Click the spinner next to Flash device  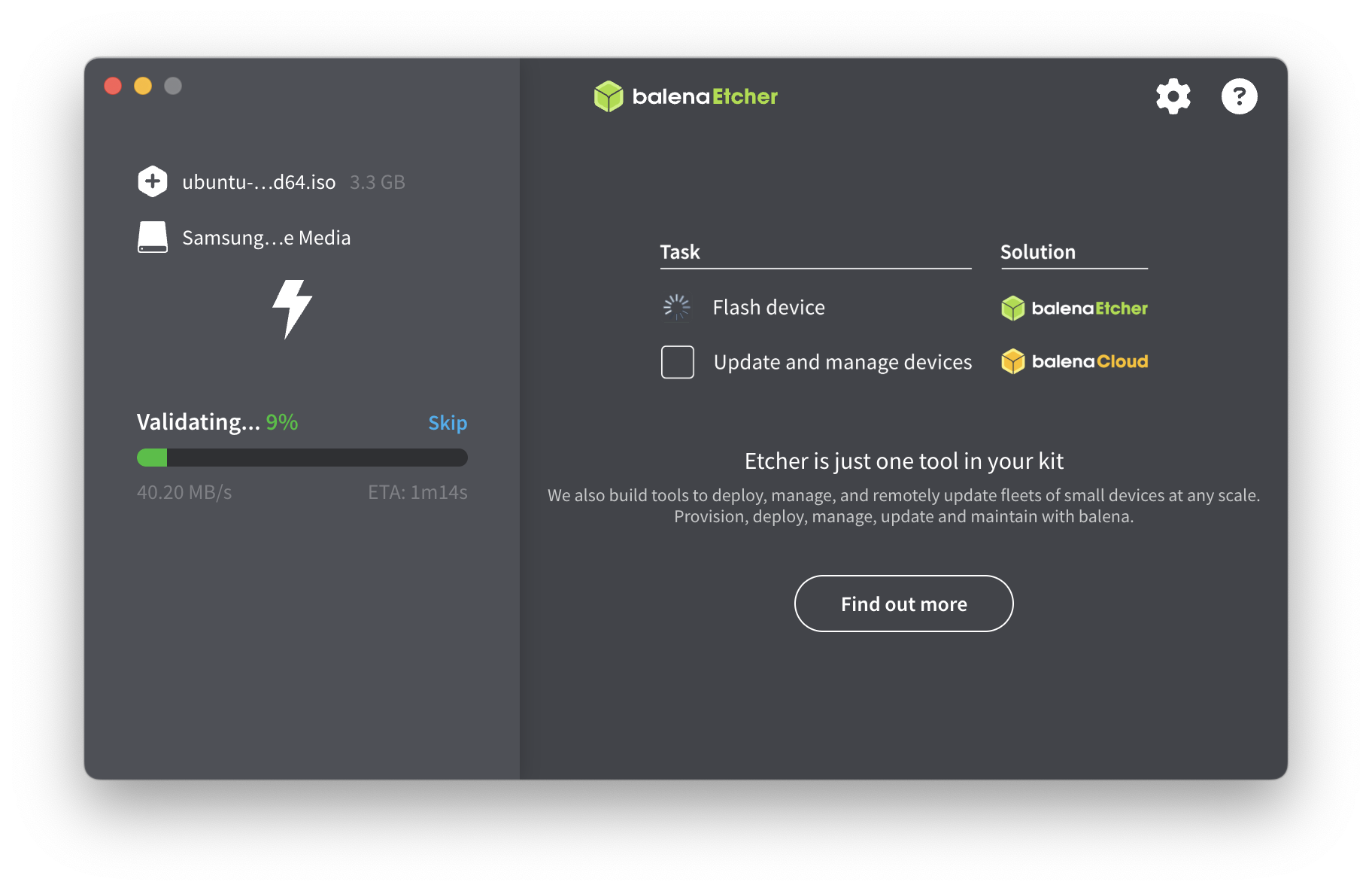(x=676, y=307)
